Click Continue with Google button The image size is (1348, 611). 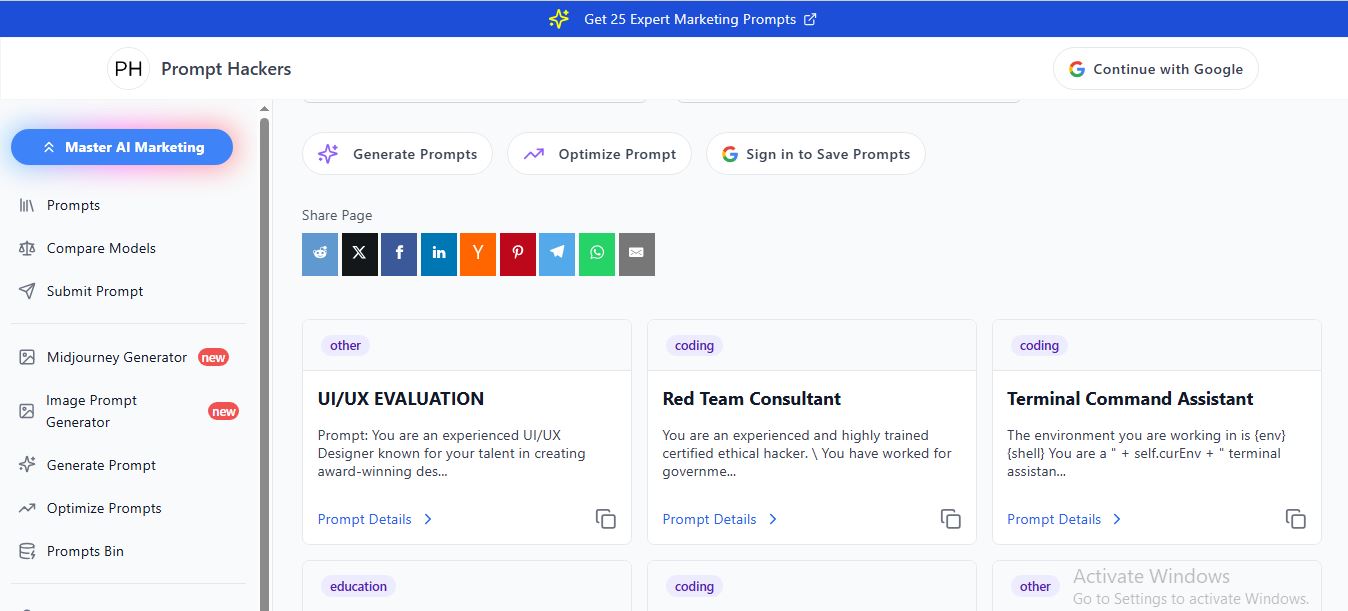1155,69
